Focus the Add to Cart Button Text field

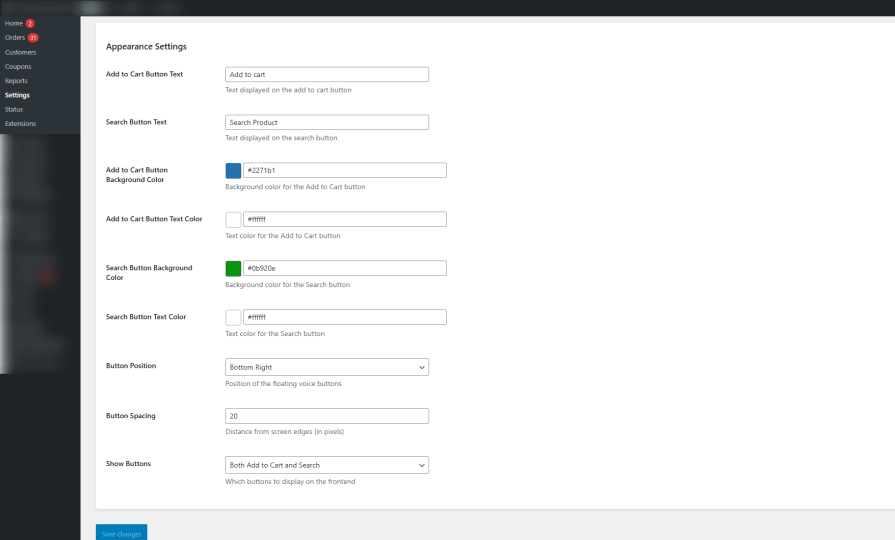pyautogui.click(x=327, y=74)
